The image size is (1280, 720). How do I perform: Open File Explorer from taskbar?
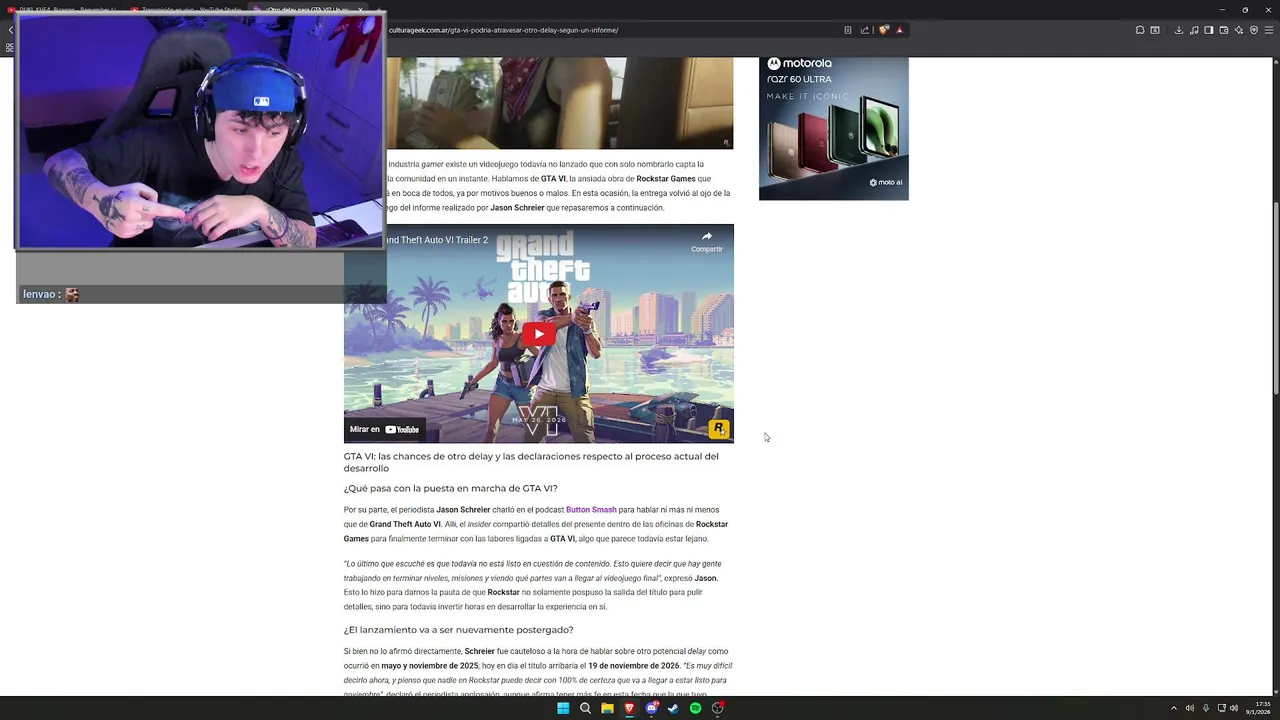coord(607,708)
